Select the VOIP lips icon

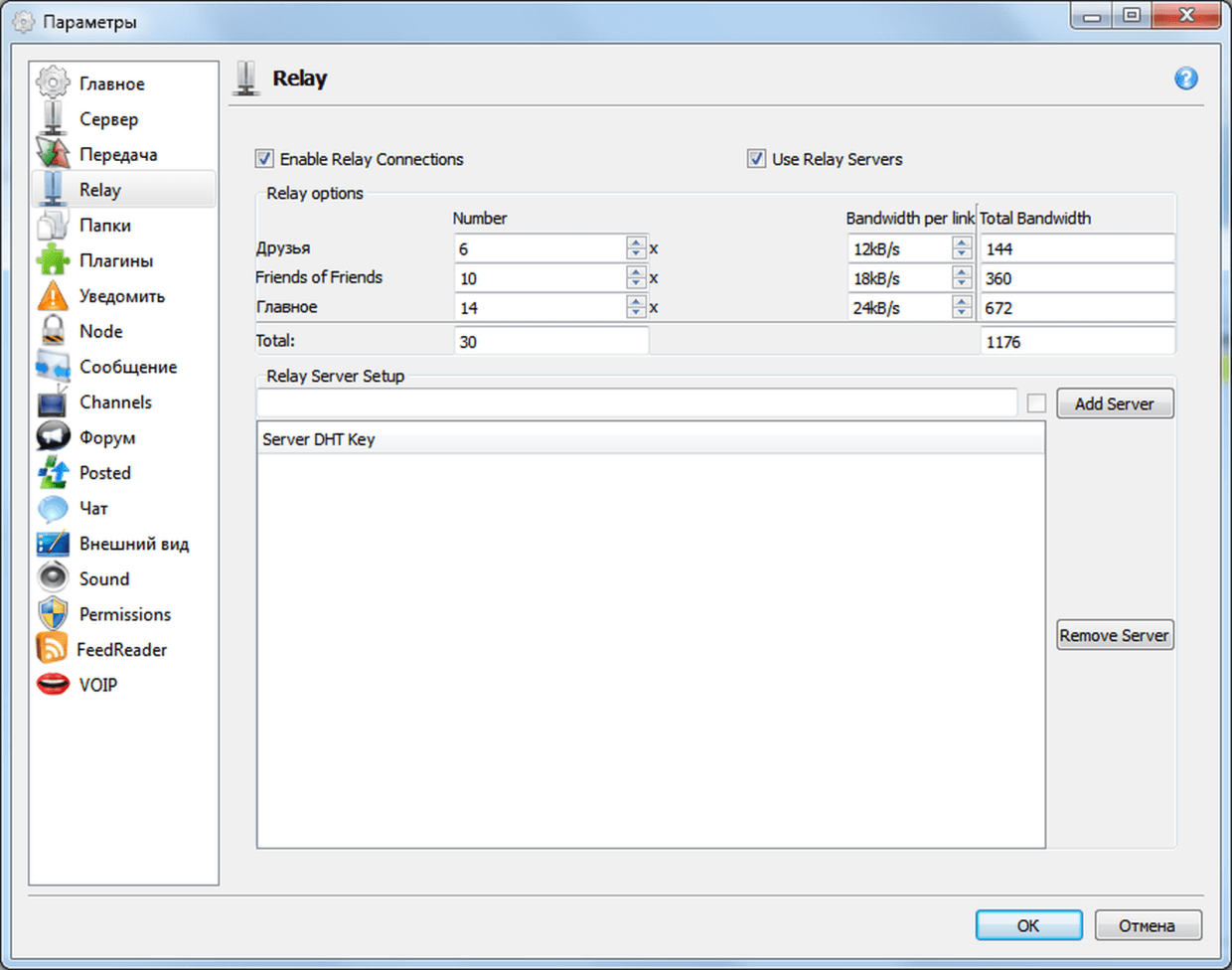click(53, 685)
